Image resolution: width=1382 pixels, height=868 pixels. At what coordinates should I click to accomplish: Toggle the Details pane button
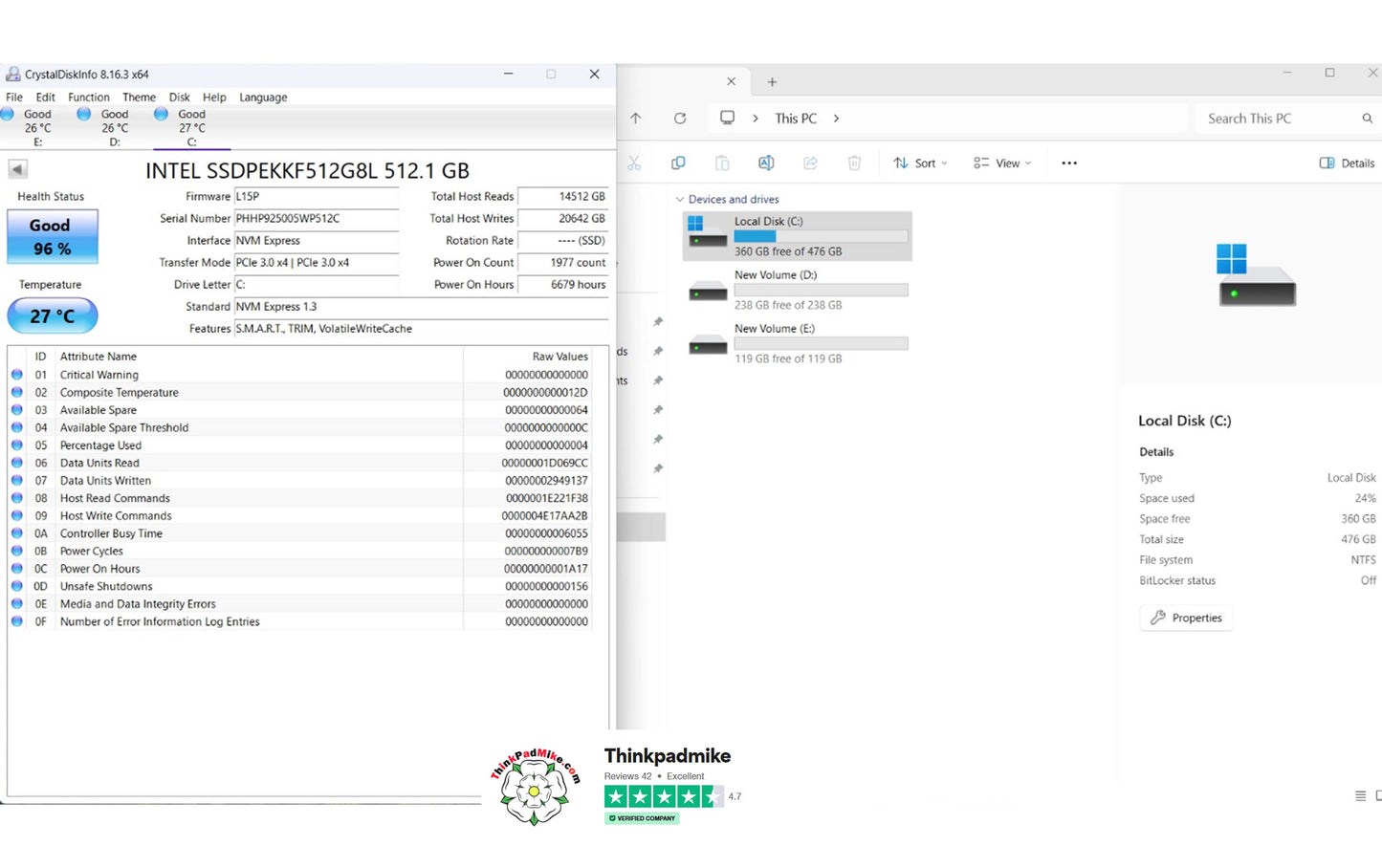click(x=1347, y=163)
